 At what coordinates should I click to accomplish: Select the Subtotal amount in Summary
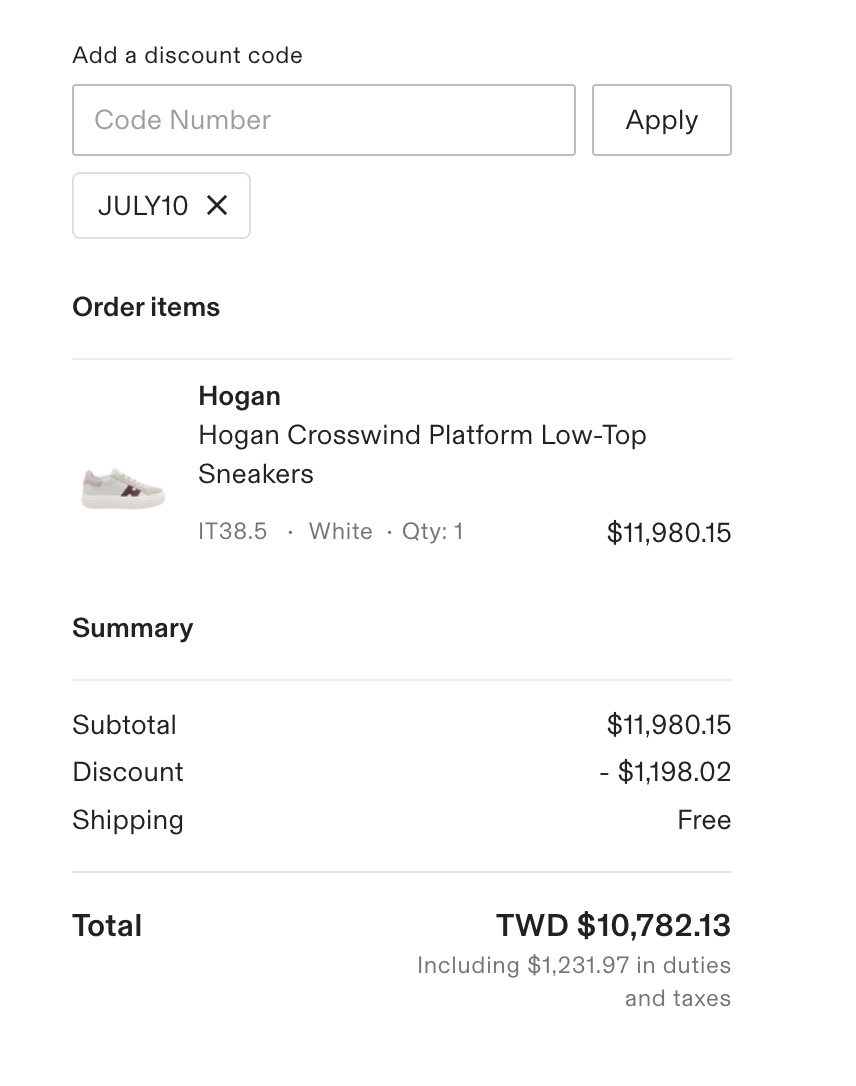coord(668,725)
